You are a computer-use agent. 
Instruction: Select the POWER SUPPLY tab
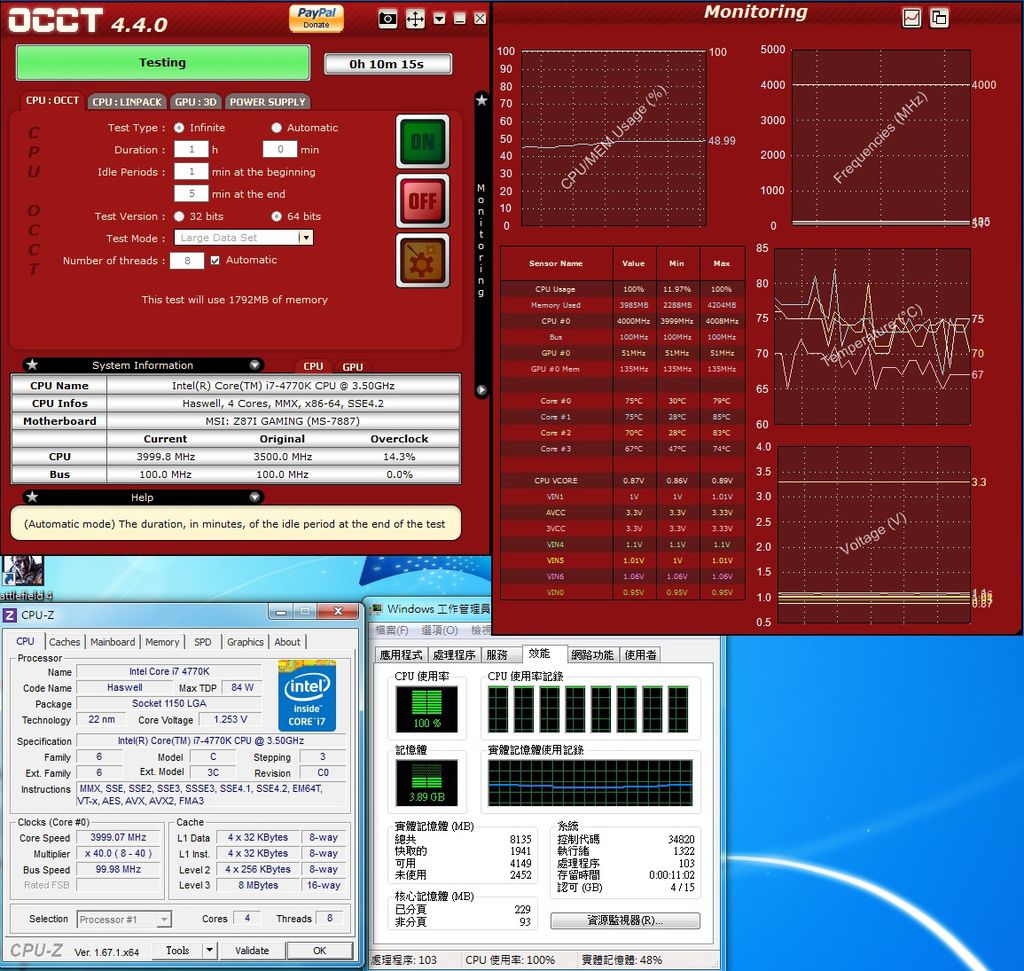pyautogui.click(x=267, y=102)
